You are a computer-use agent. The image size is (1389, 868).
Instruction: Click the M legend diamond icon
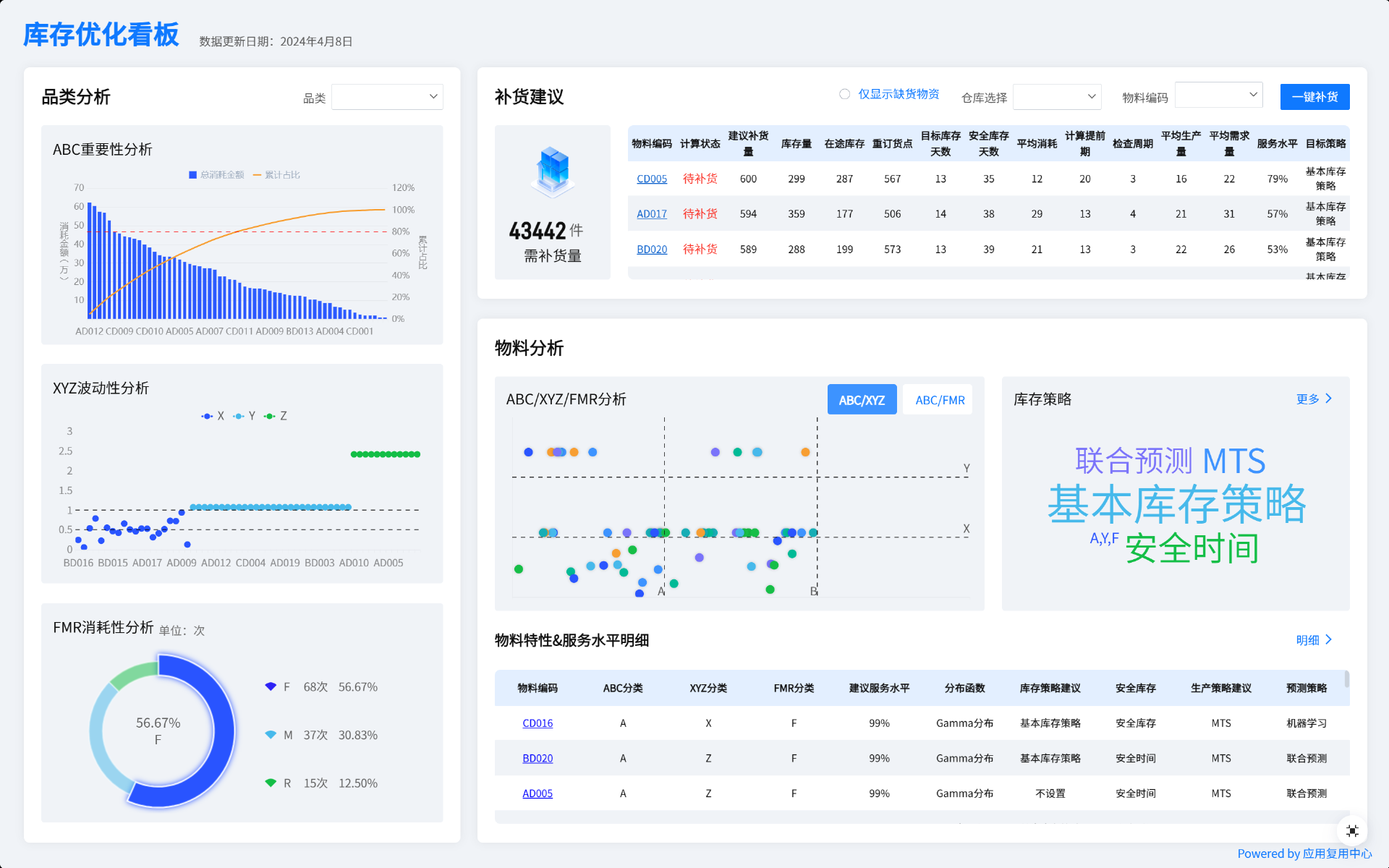[x=271, y=735]
